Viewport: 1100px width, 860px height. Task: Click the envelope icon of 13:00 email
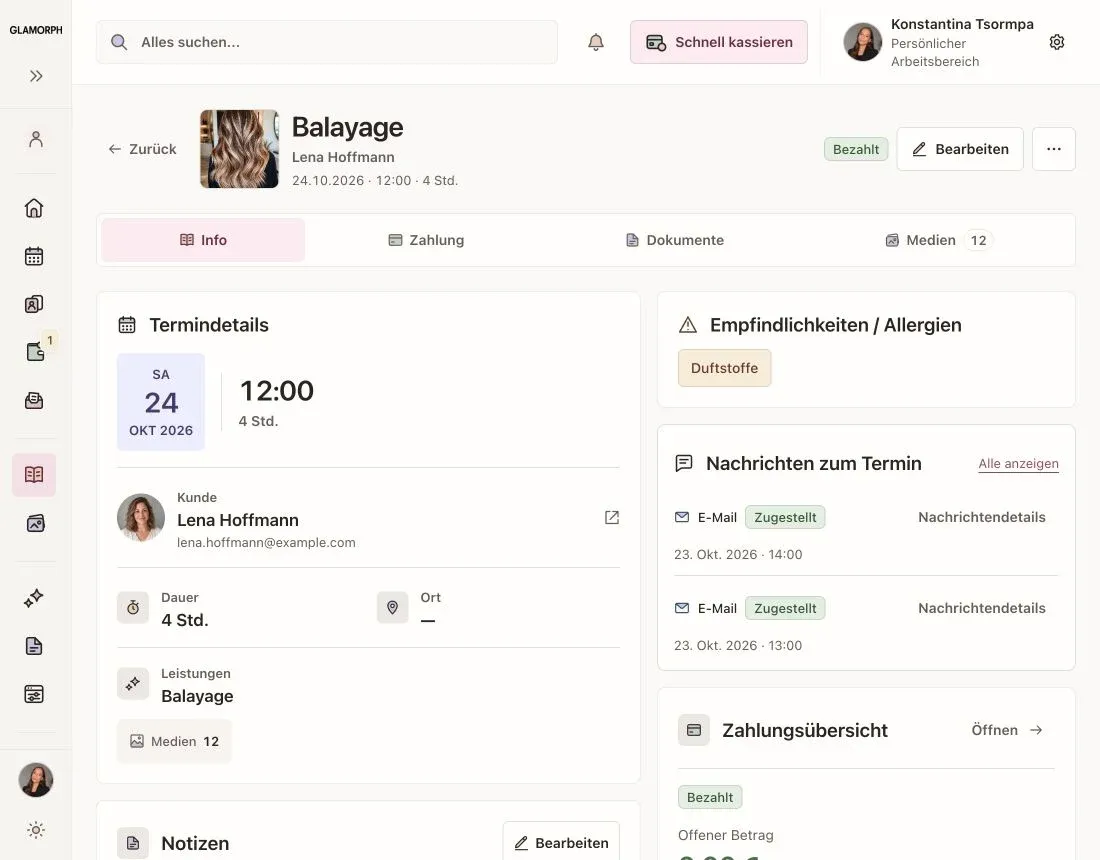pyautogui.click(x=682, y=608)
